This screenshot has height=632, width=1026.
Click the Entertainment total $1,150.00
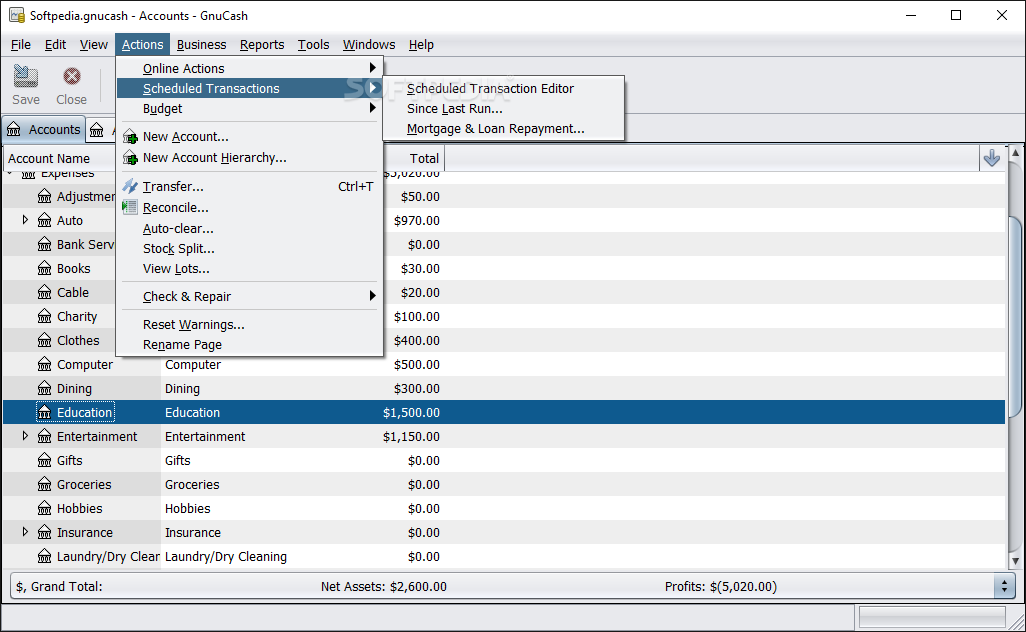pos(411,436)
